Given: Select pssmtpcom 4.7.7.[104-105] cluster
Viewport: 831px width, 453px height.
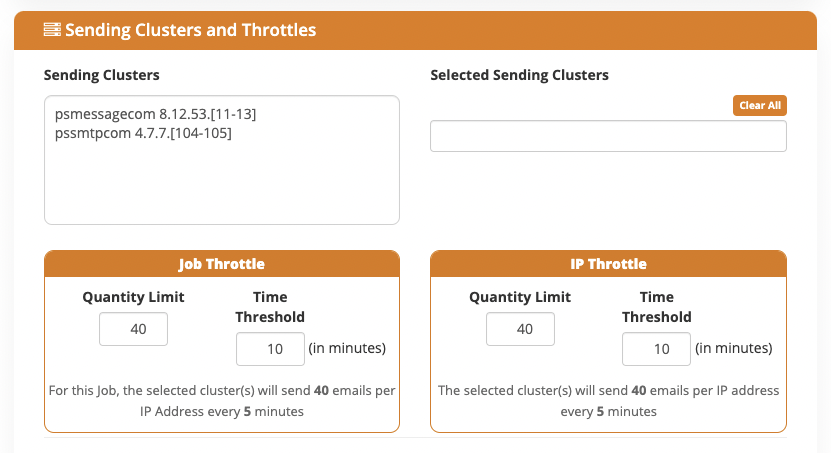Looking at the screenshot, I should pyautogui.click(x=143, y=133).
